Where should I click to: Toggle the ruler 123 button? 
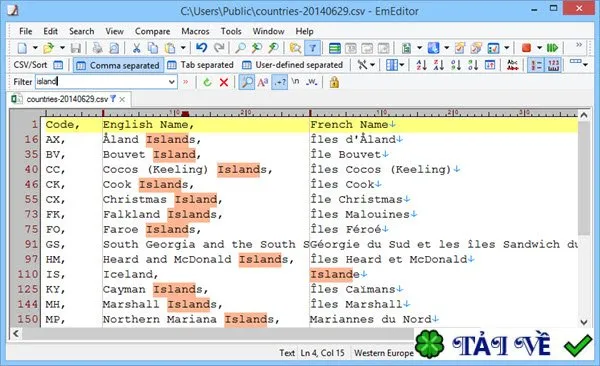point(553,65)
